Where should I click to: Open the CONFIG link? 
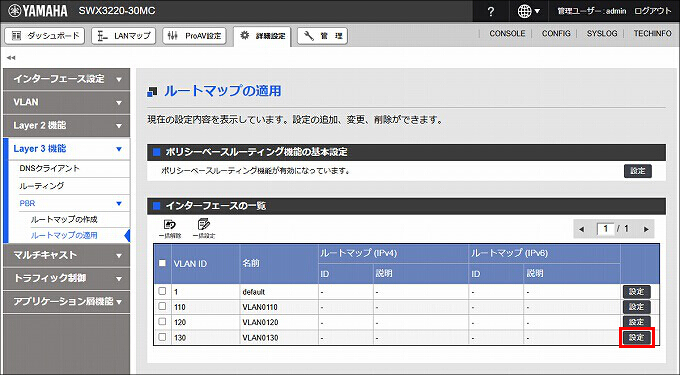[x=556, y=33]
